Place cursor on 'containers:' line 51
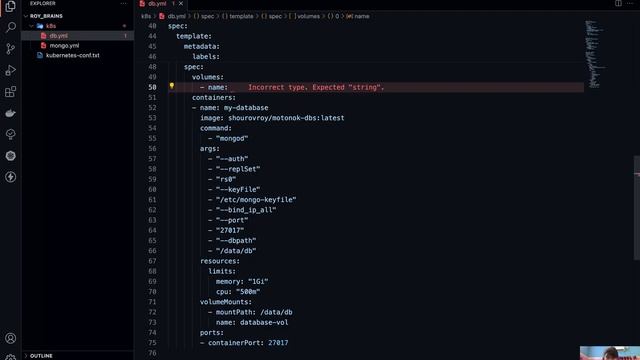The height and width of the screenshot is (360, 640). [213, 98]
